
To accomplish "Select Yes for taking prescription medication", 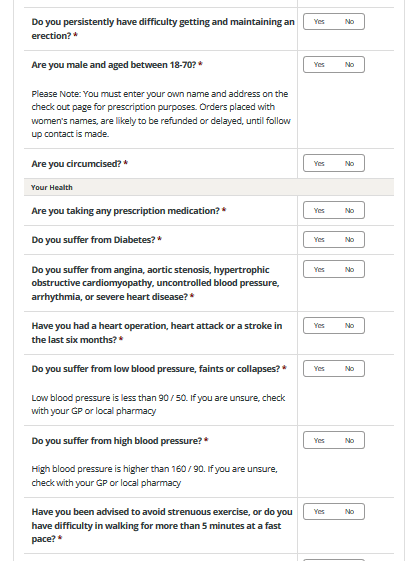I will tap(319, 210).
